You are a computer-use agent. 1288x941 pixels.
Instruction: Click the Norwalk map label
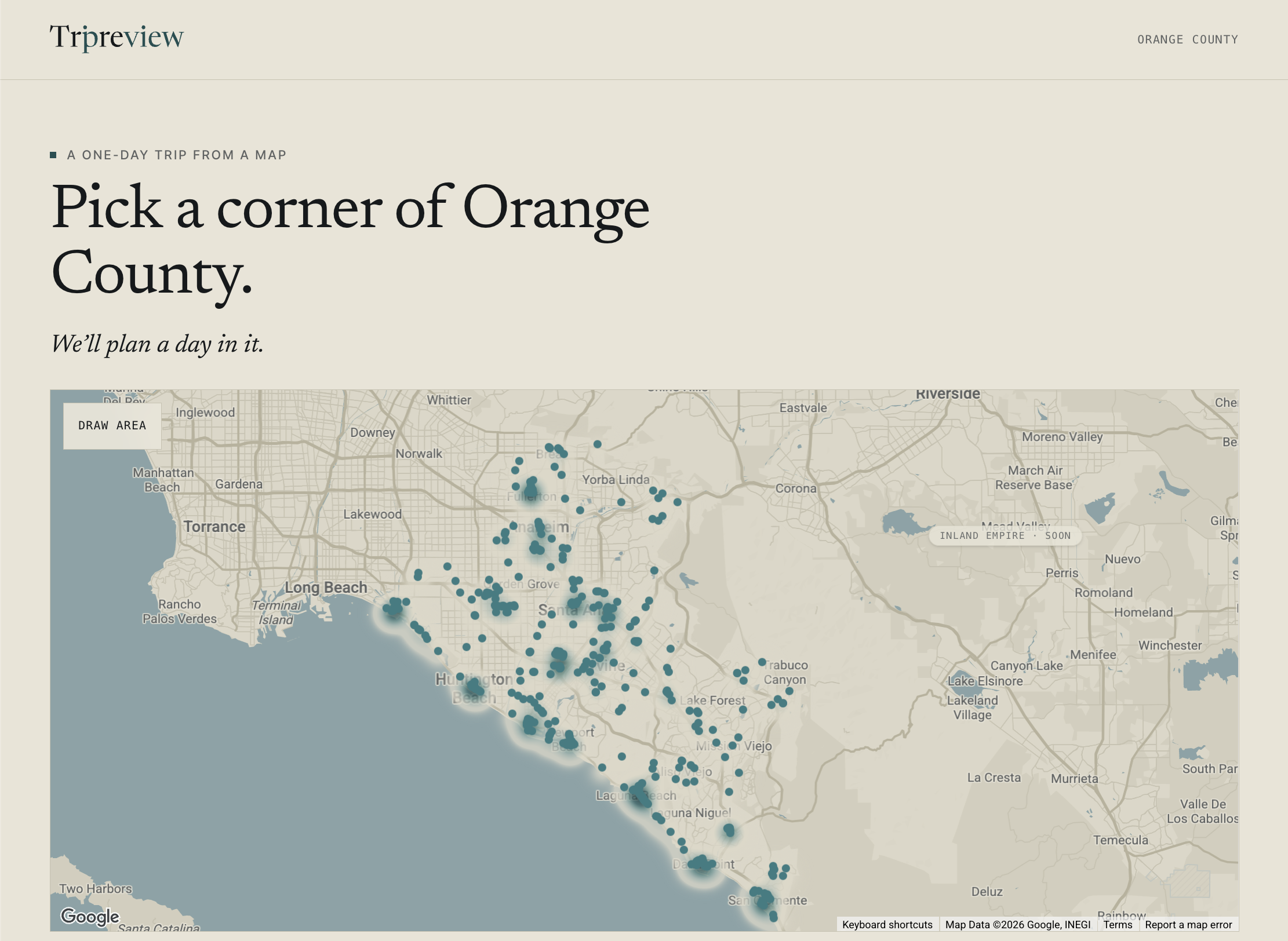419,454
